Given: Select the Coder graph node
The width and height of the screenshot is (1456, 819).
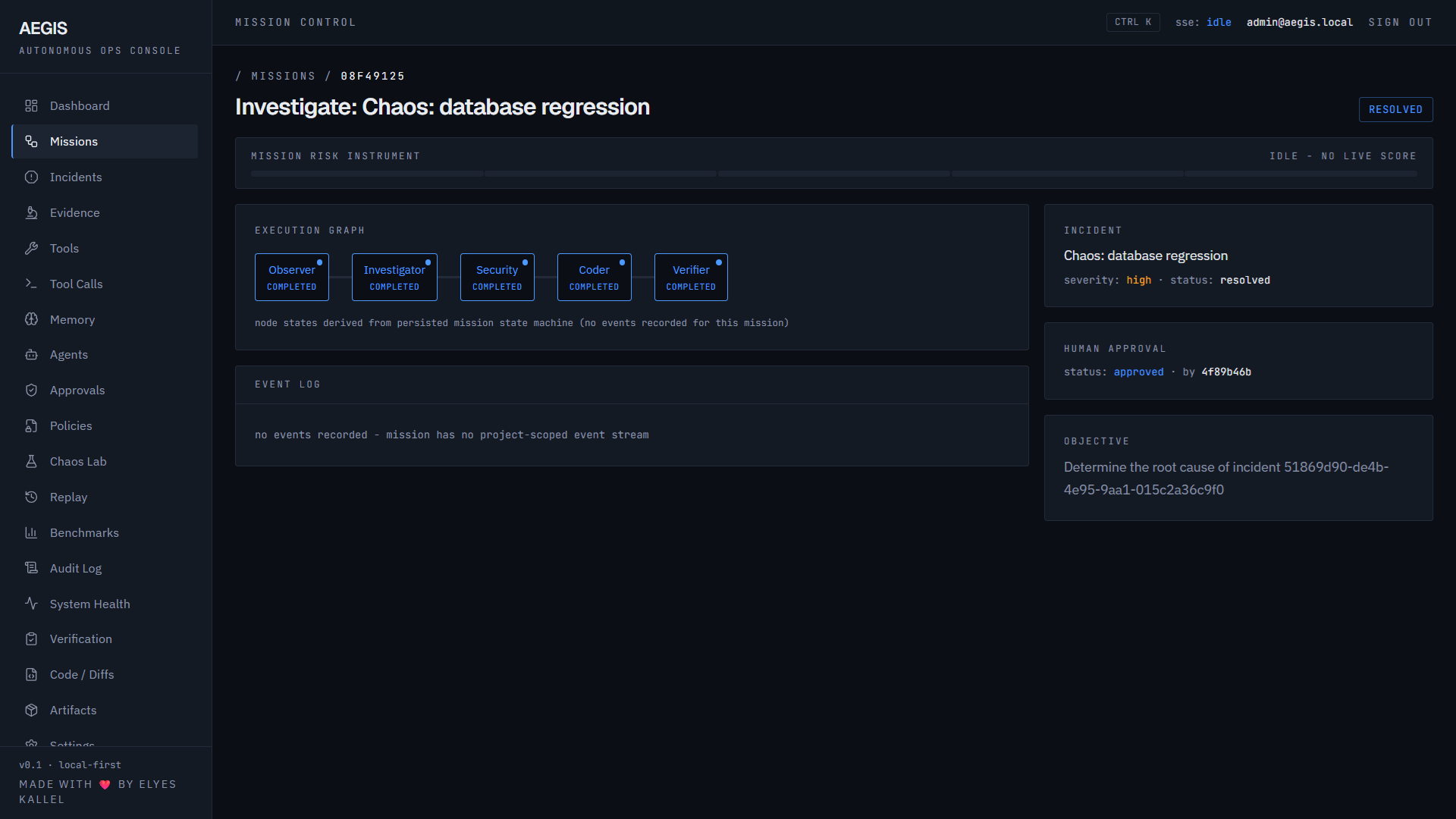Looking at the screenshot, I should pos(595,278).
